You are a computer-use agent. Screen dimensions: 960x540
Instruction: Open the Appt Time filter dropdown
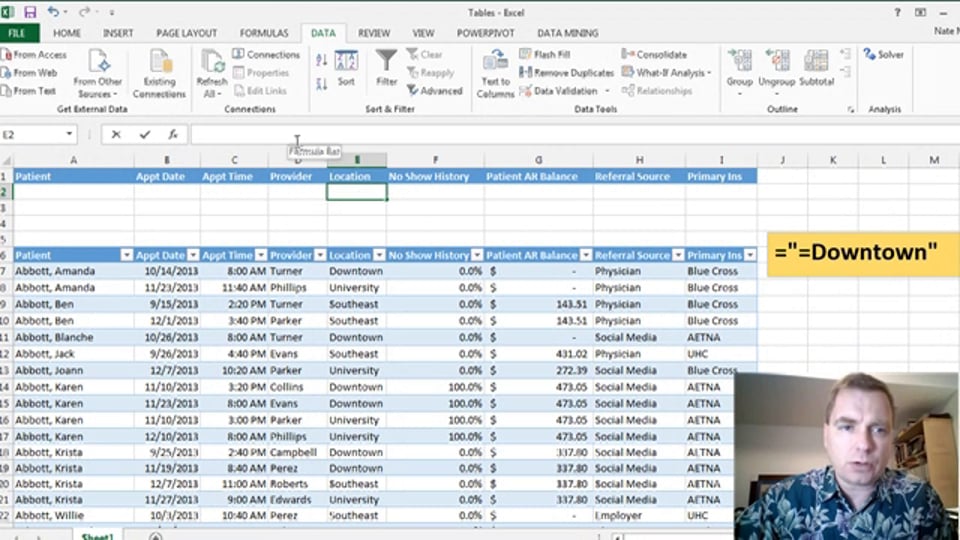pyautogui.click(x=261, y=255)
